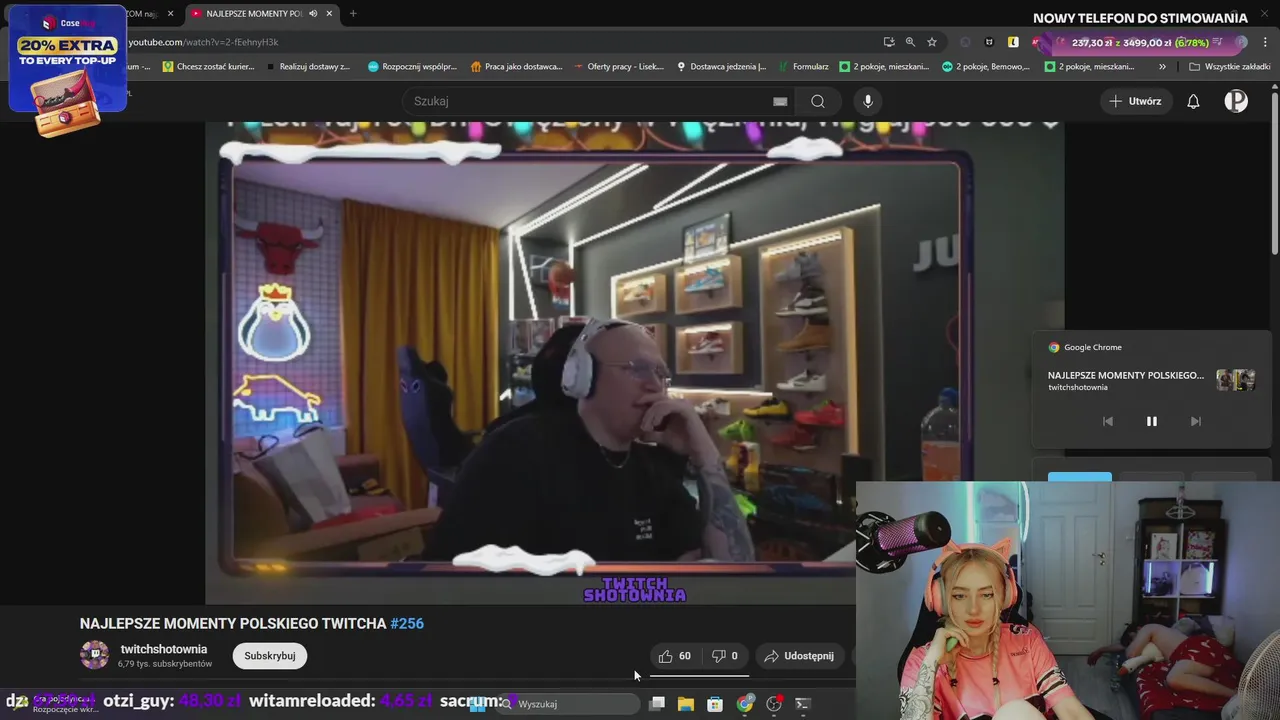
Task: Skip to next track in media popup
Action: point(1195,421)
